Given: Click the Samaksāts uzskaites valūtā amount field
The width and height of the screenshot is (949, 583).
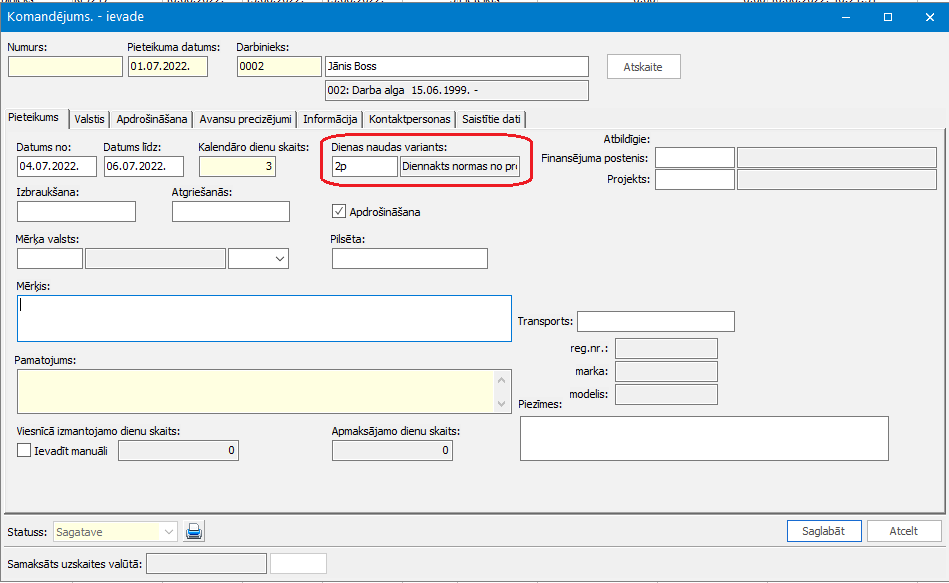Looking at the screenshot, I should coord(206,564).
